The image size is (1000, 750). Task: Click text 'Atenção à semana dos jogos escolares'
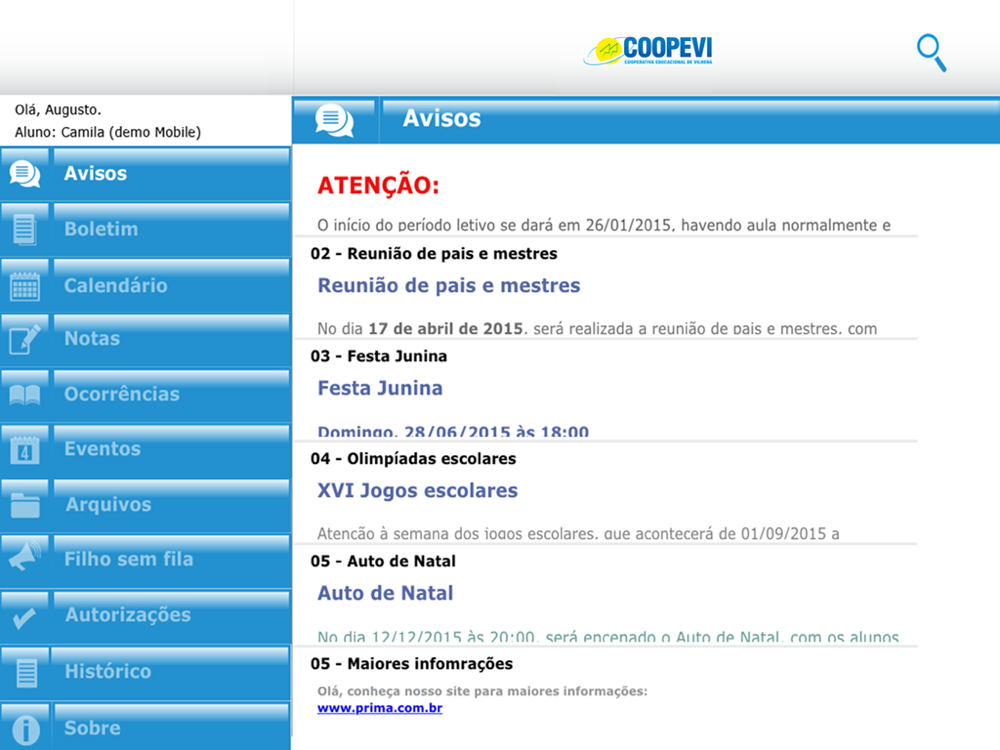tap(457, 534)
